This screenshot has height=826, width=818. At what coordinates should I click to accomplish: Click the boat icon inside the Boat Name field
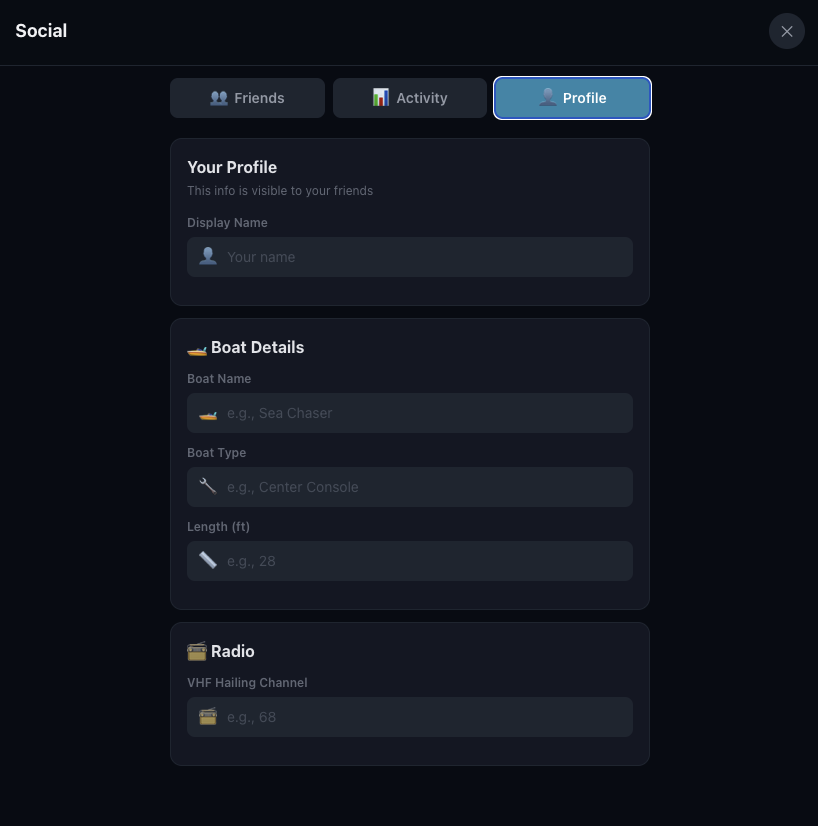(208, 412)
